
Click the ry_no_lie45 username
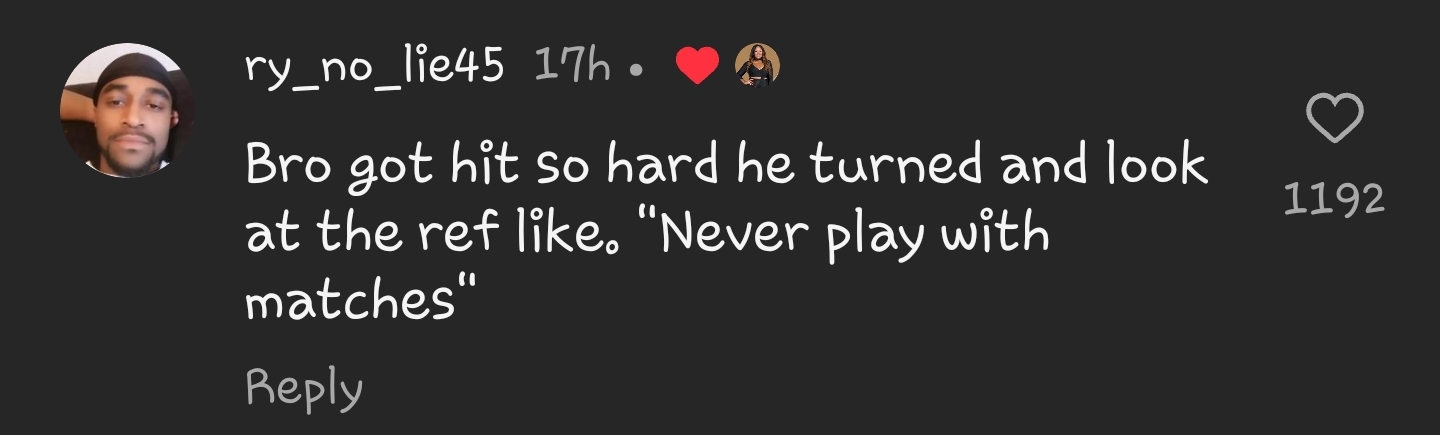pos(374,67)
